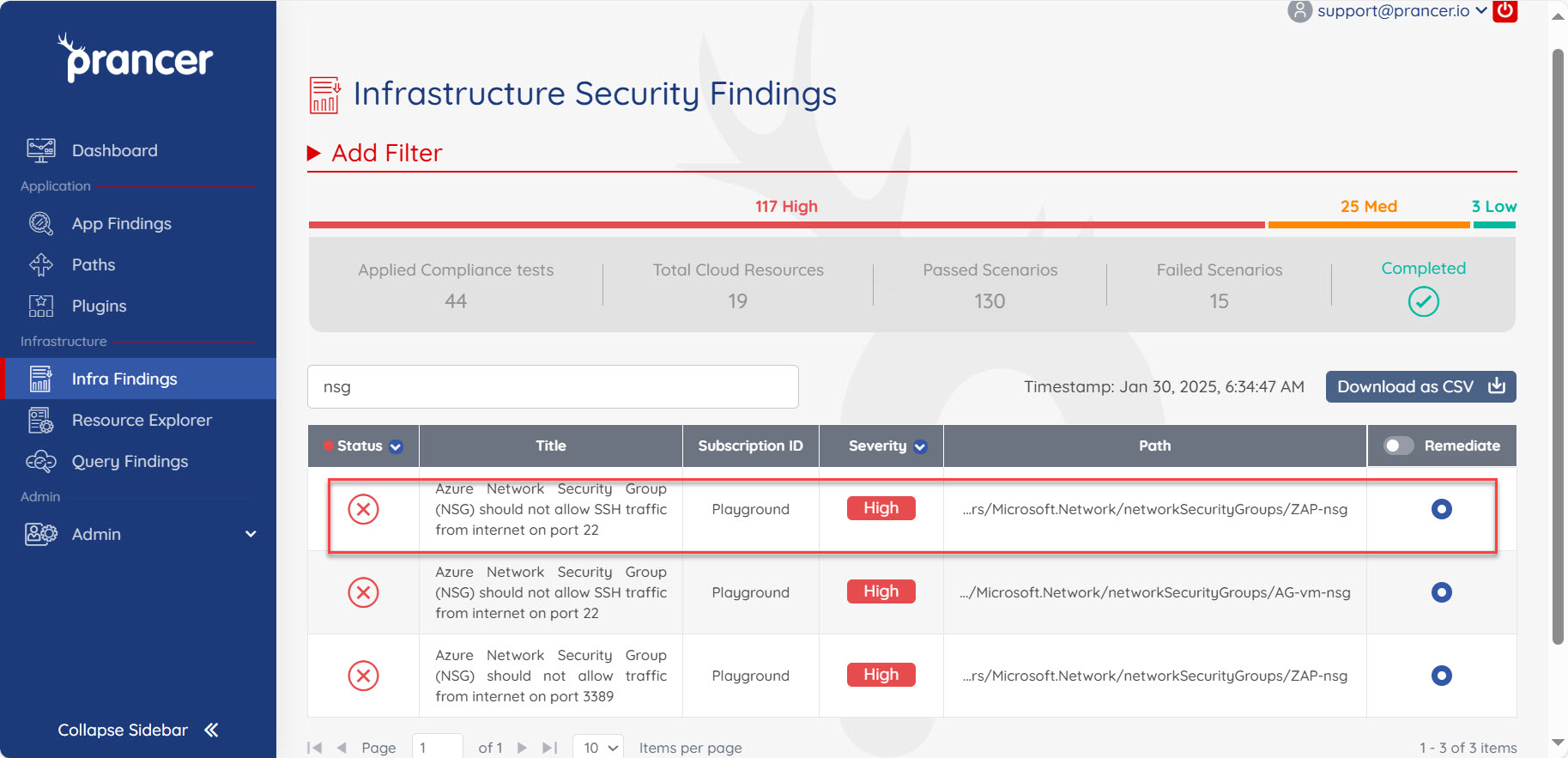Image resolution: width=1568 pixels, height=758 pixels.
Task: Open the items per page dropdown
Action: click(x=598, y=747)
